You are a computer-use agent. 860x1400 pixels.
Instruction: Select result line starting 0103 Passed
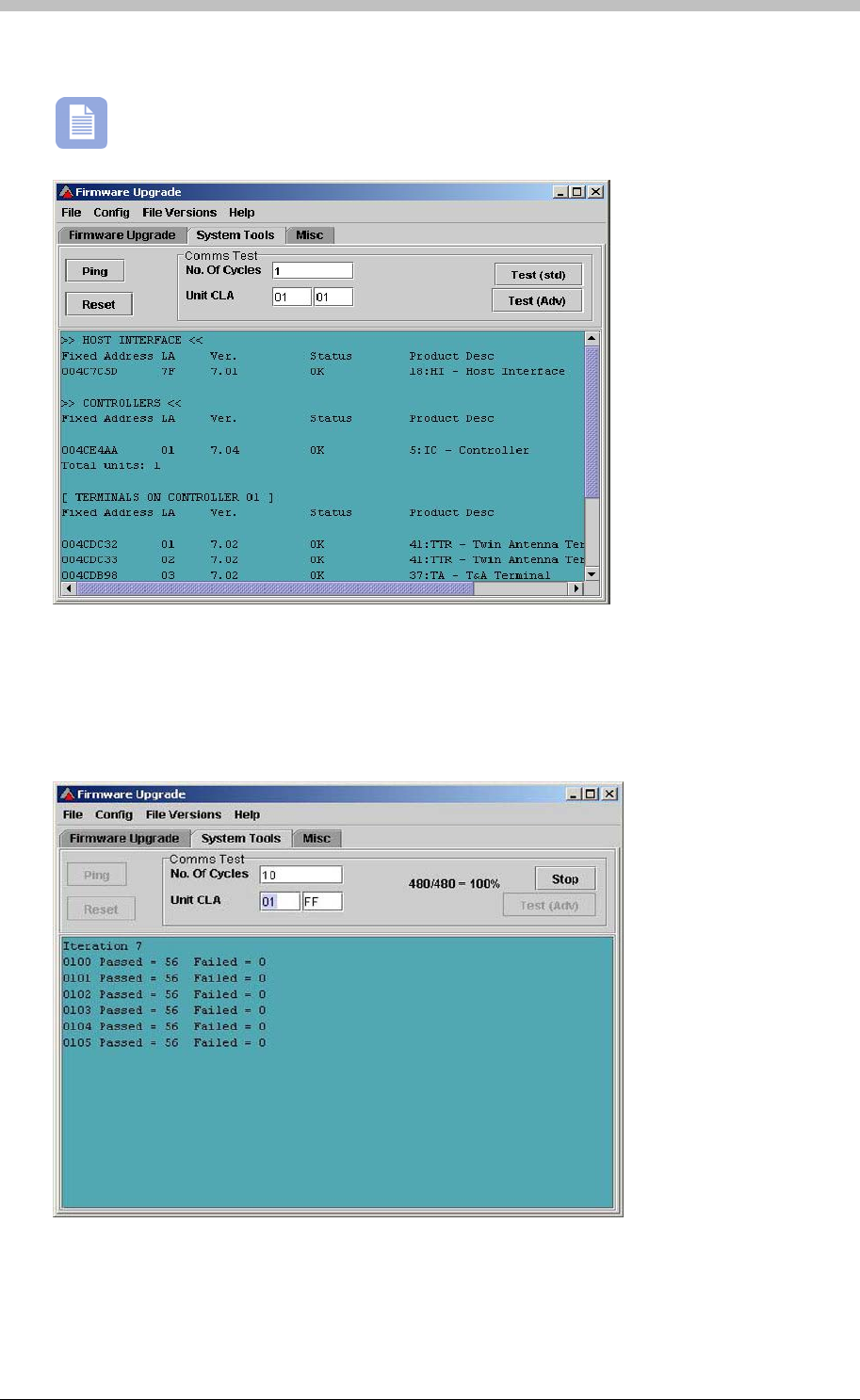click(x=165, y=1010)
